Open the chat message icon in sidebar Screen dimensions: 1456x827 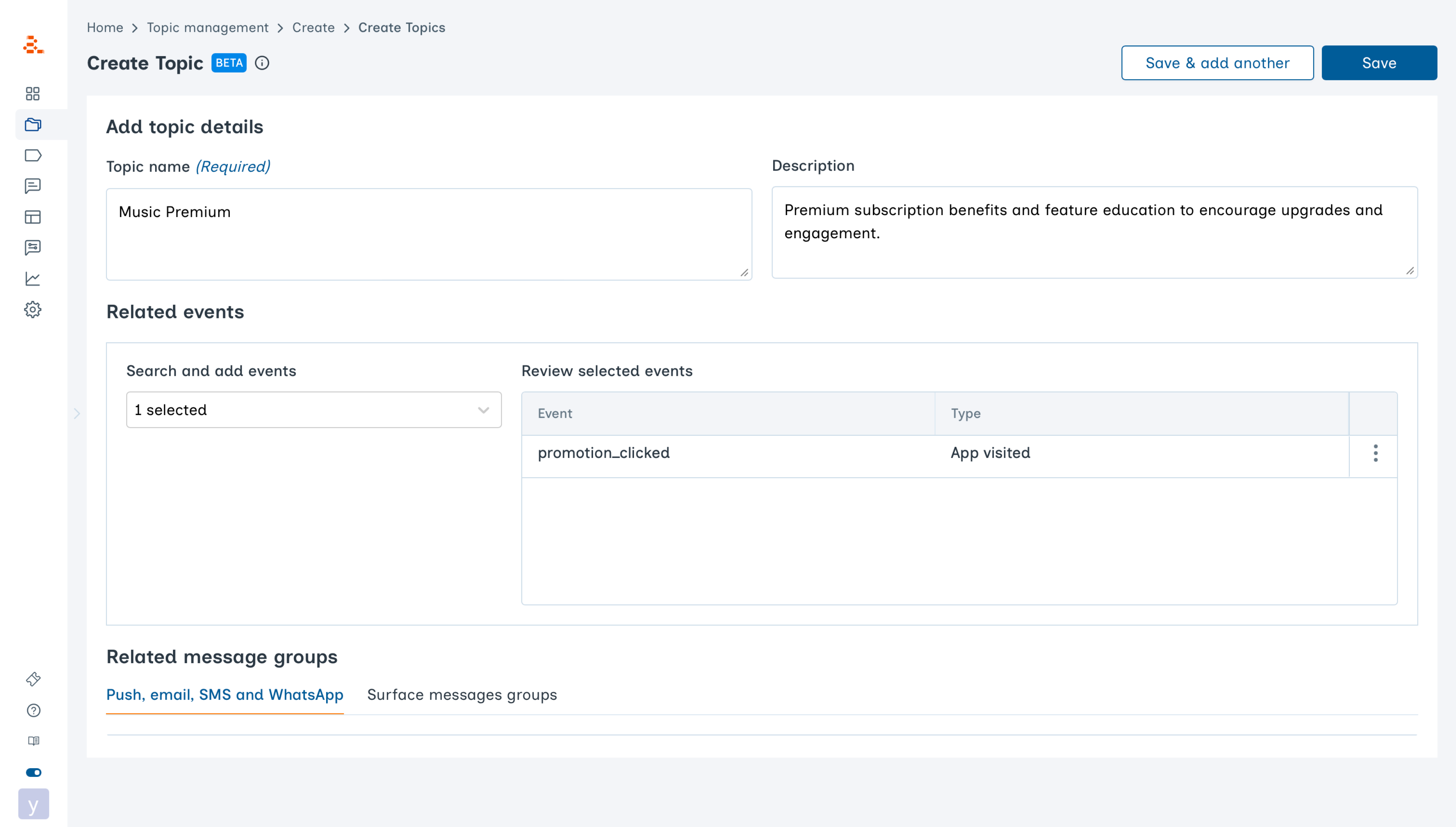(x=33, y=186)
